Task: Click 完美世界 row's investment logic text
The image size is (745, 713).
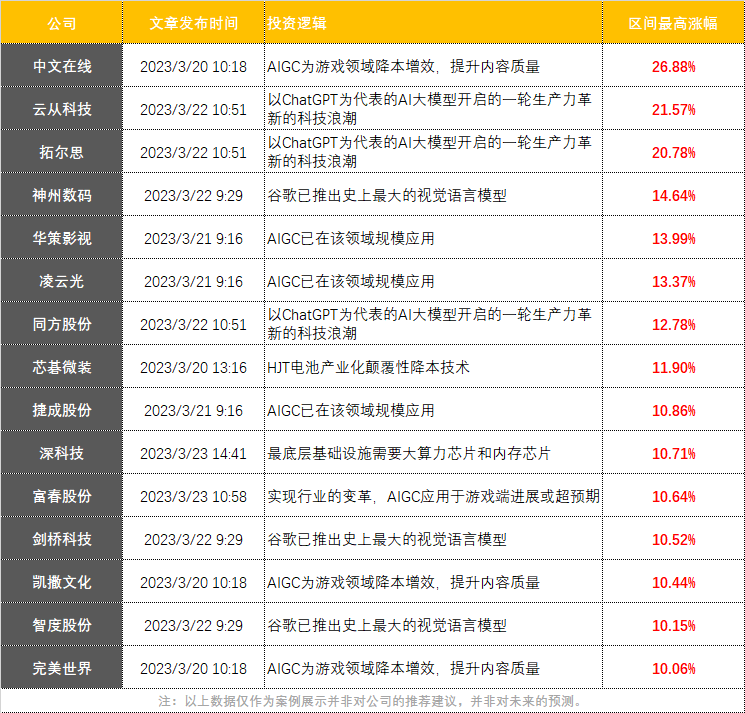Action: click(x=403, y=668)
